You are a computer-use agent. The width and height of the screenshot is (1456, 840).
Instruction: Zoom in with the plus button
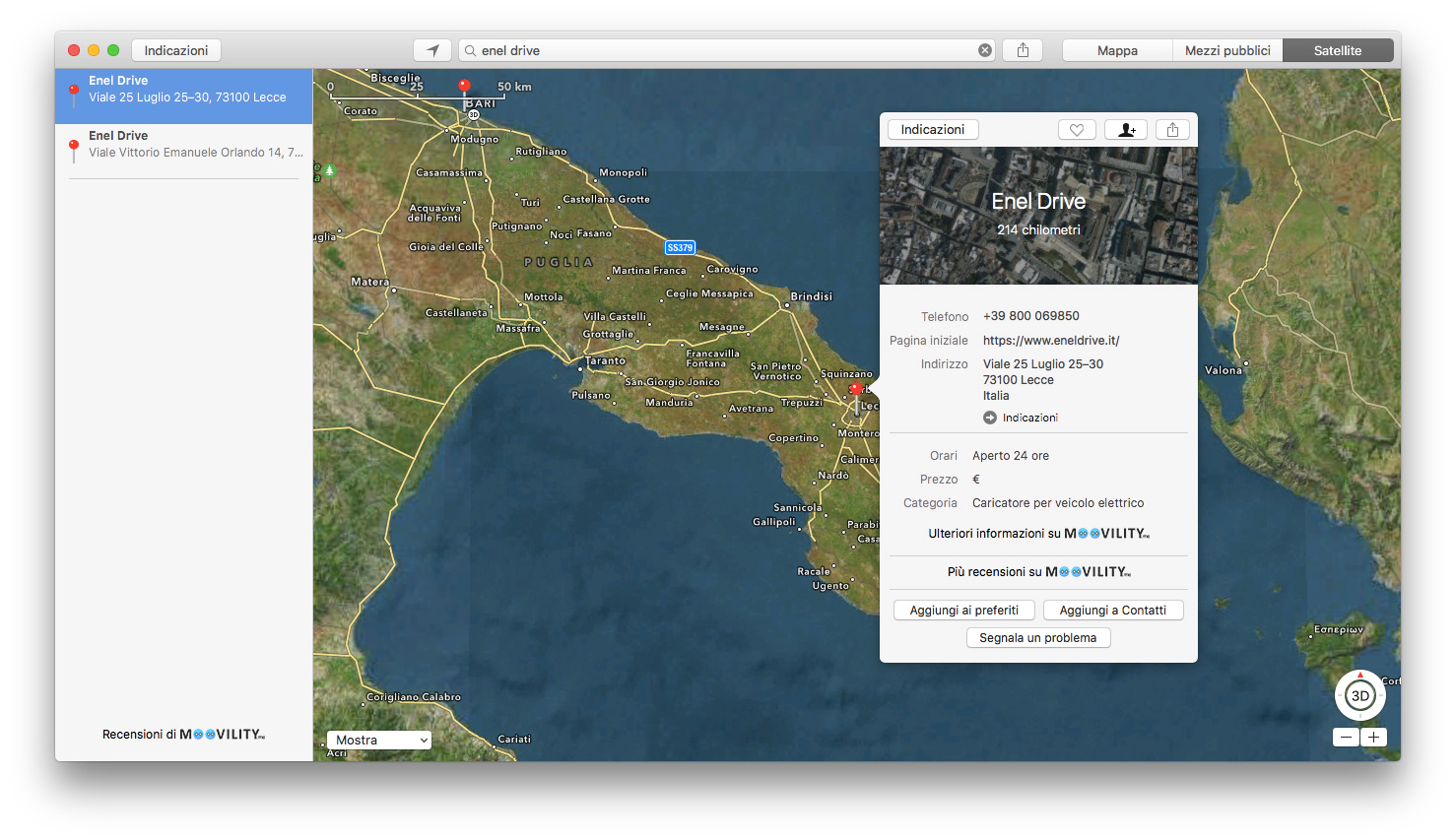[x=1373, y=737]
